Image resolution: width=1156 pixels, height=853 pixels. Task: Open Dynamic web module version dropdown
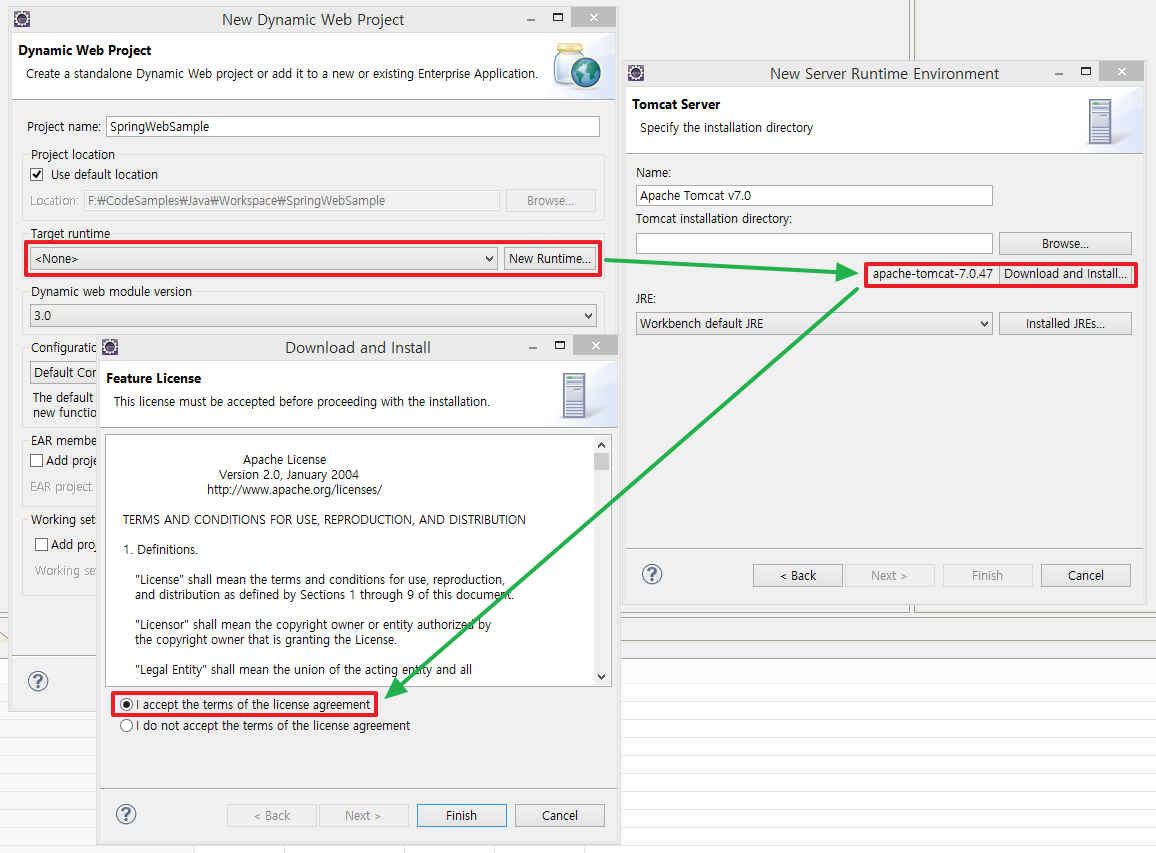(313, 316)
